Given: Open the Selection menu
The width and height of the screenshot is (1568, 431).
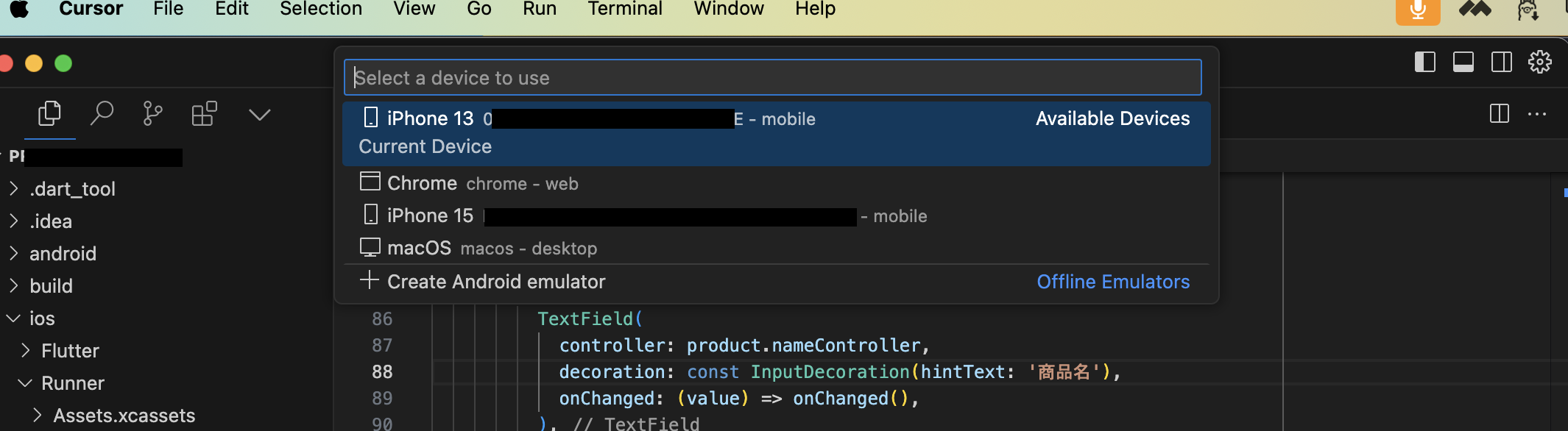Looking at the screenshot, I should [321, 9].
